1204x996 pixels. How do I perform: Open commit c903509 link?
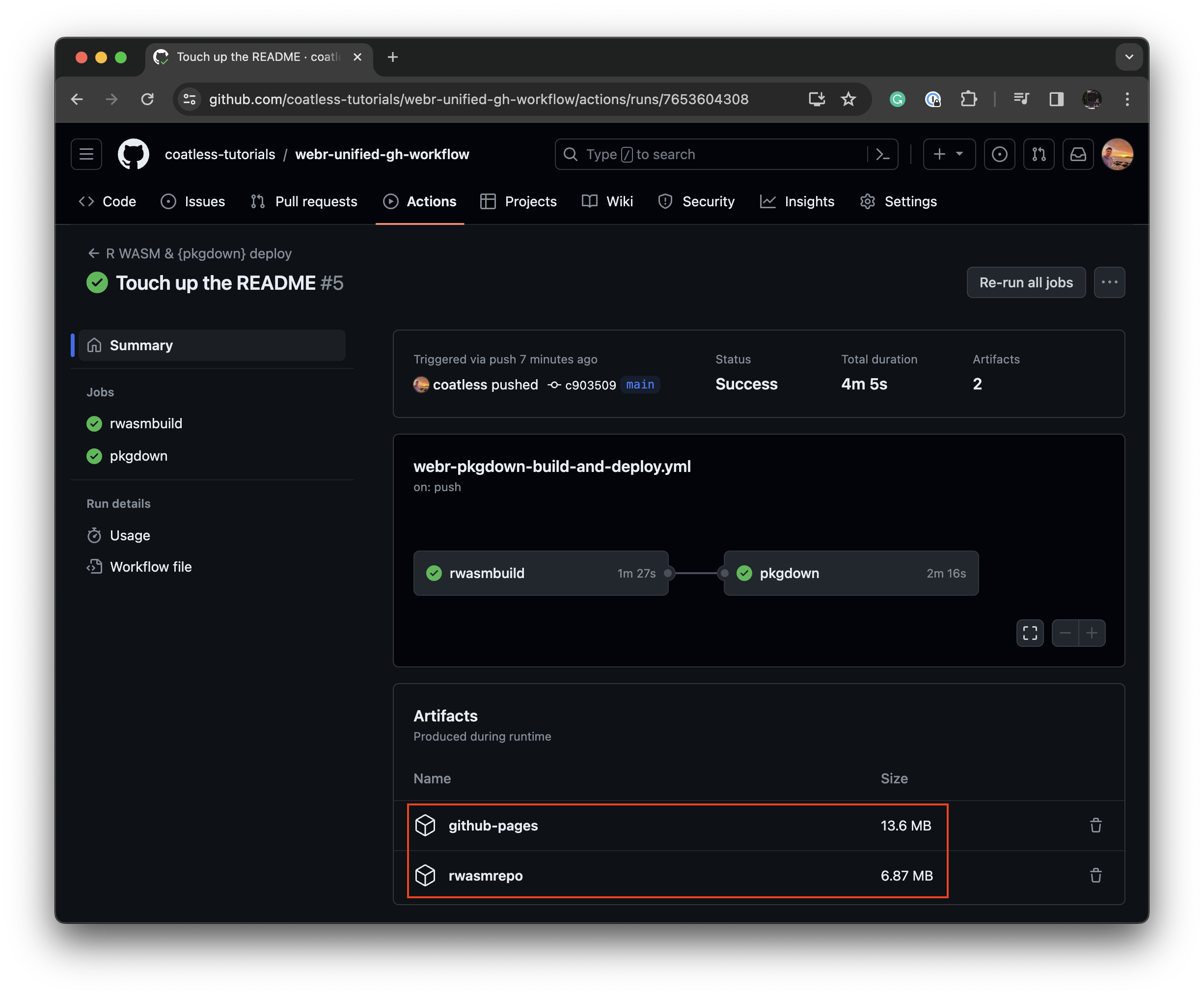click(x=590, y=385)
